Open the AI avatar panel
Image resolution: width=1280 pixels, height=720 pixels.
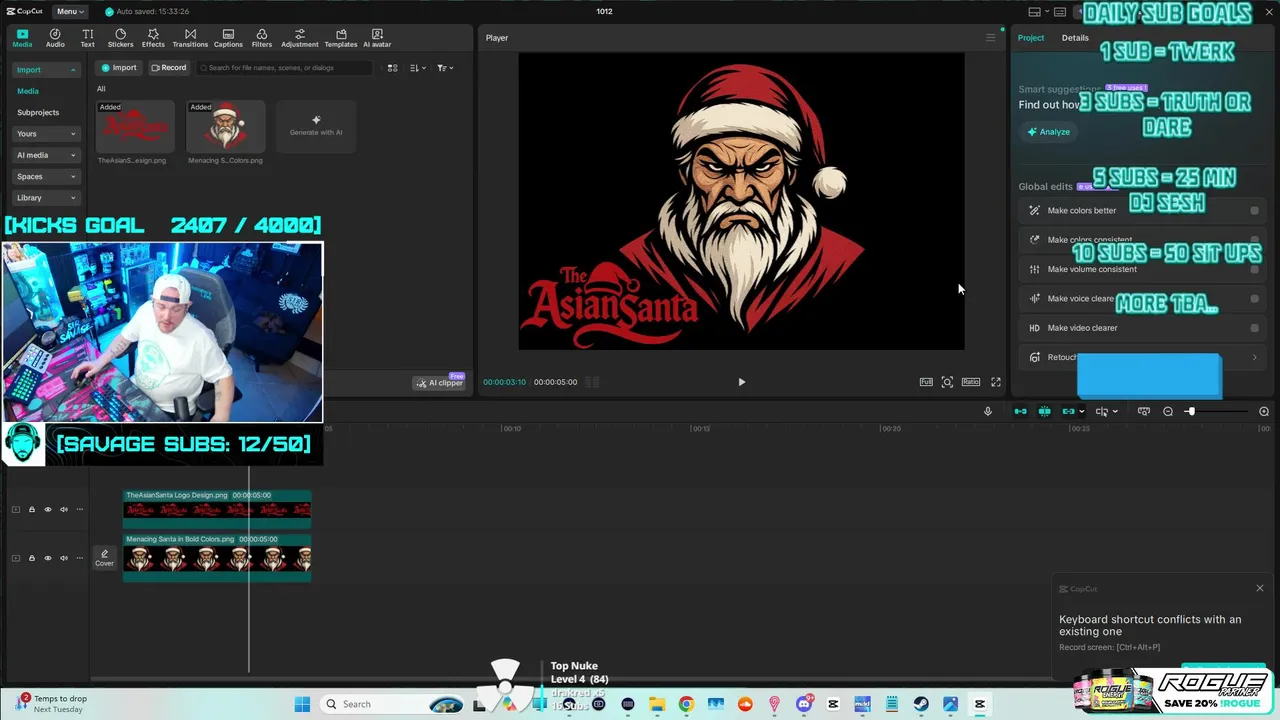[x=377, y=38]
